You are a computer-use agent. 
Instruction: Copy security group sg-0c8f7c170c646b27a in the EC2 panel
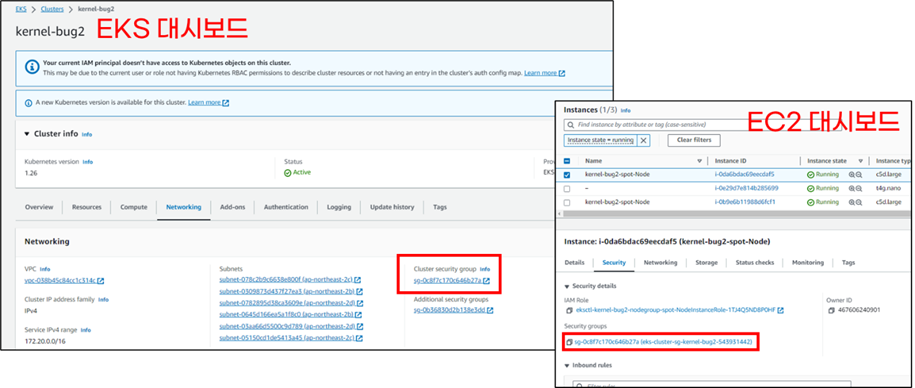(x=569, y=341)
